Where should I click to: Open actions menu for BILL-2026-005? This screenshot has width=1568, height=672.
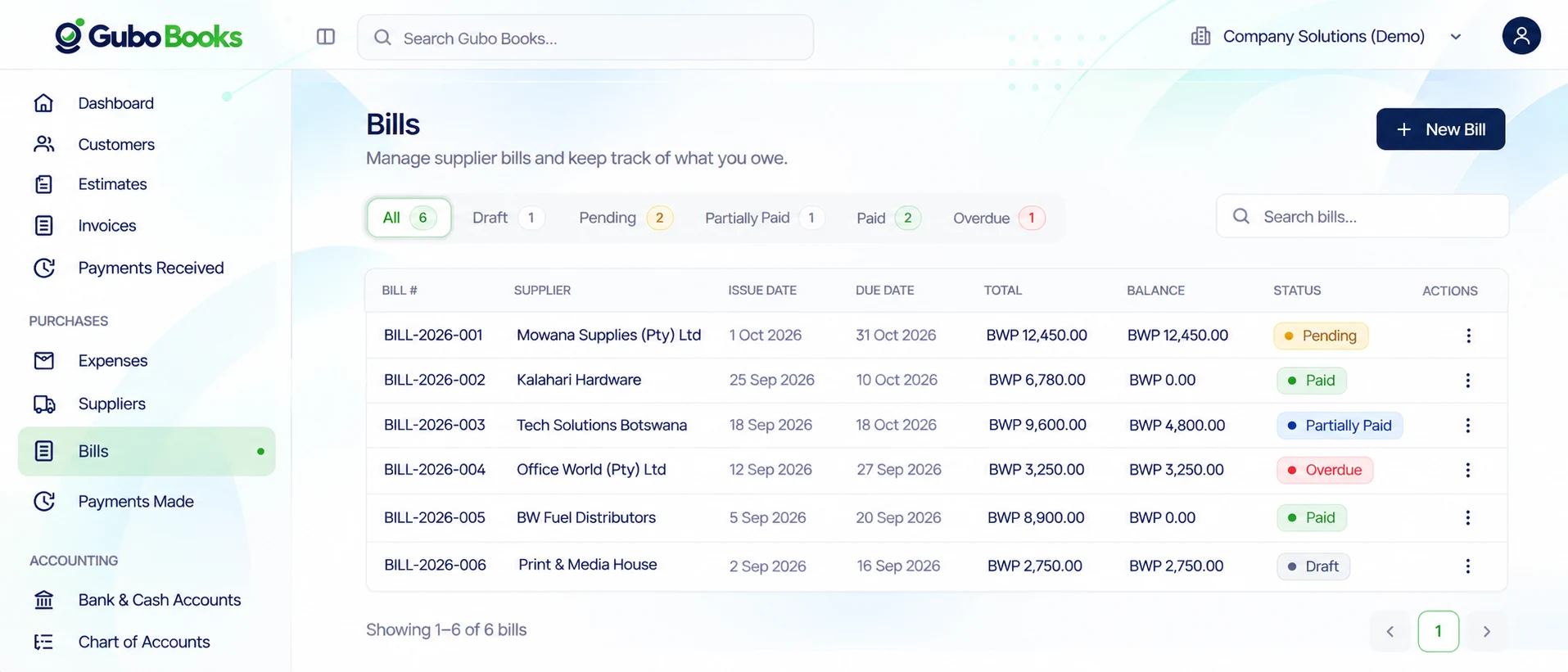pyautogui.click(x=1468, y=517)
